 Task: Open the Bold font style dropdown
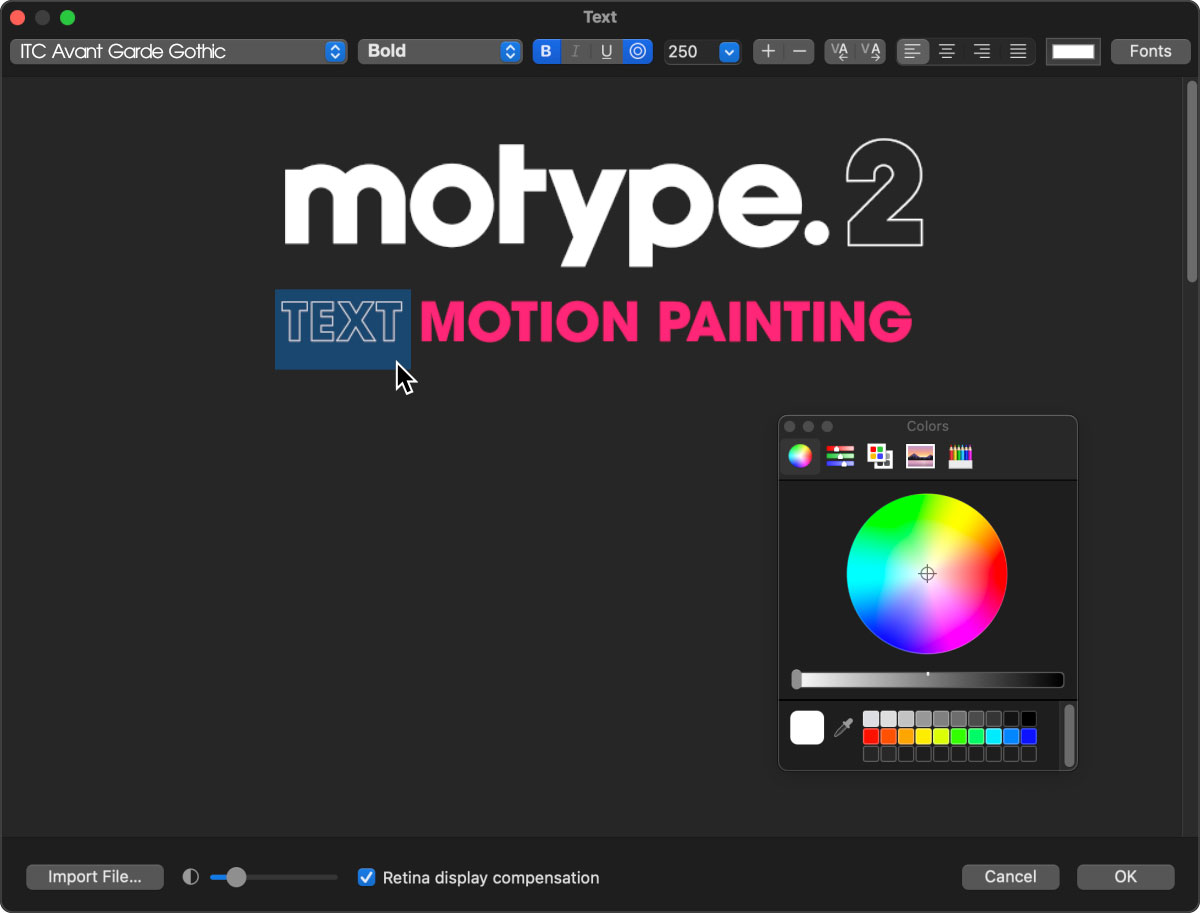pyautogui.click(x=440, y=51)
